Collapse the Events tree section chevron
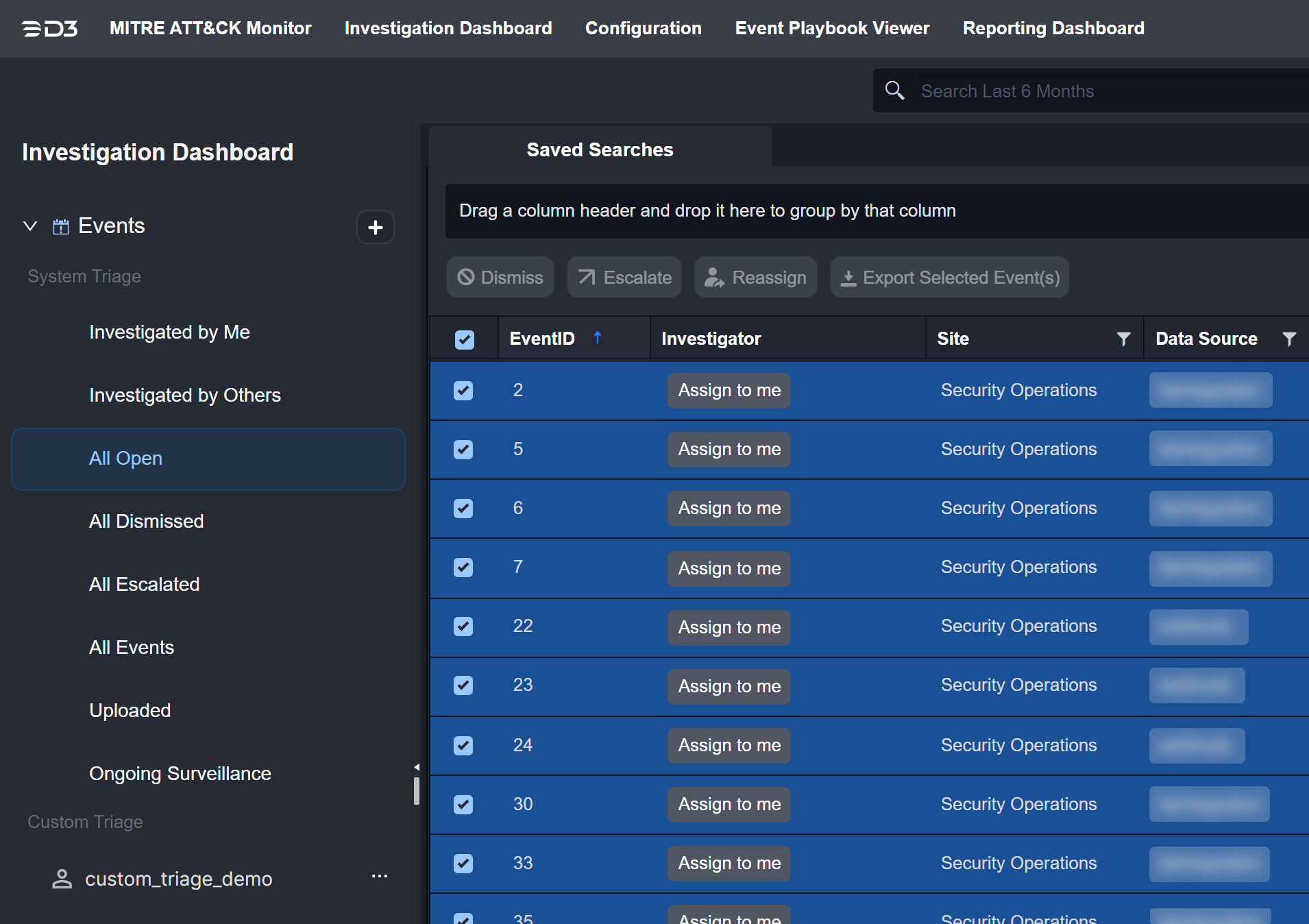This screenshot has width=1309, height=924. point(30,226)
